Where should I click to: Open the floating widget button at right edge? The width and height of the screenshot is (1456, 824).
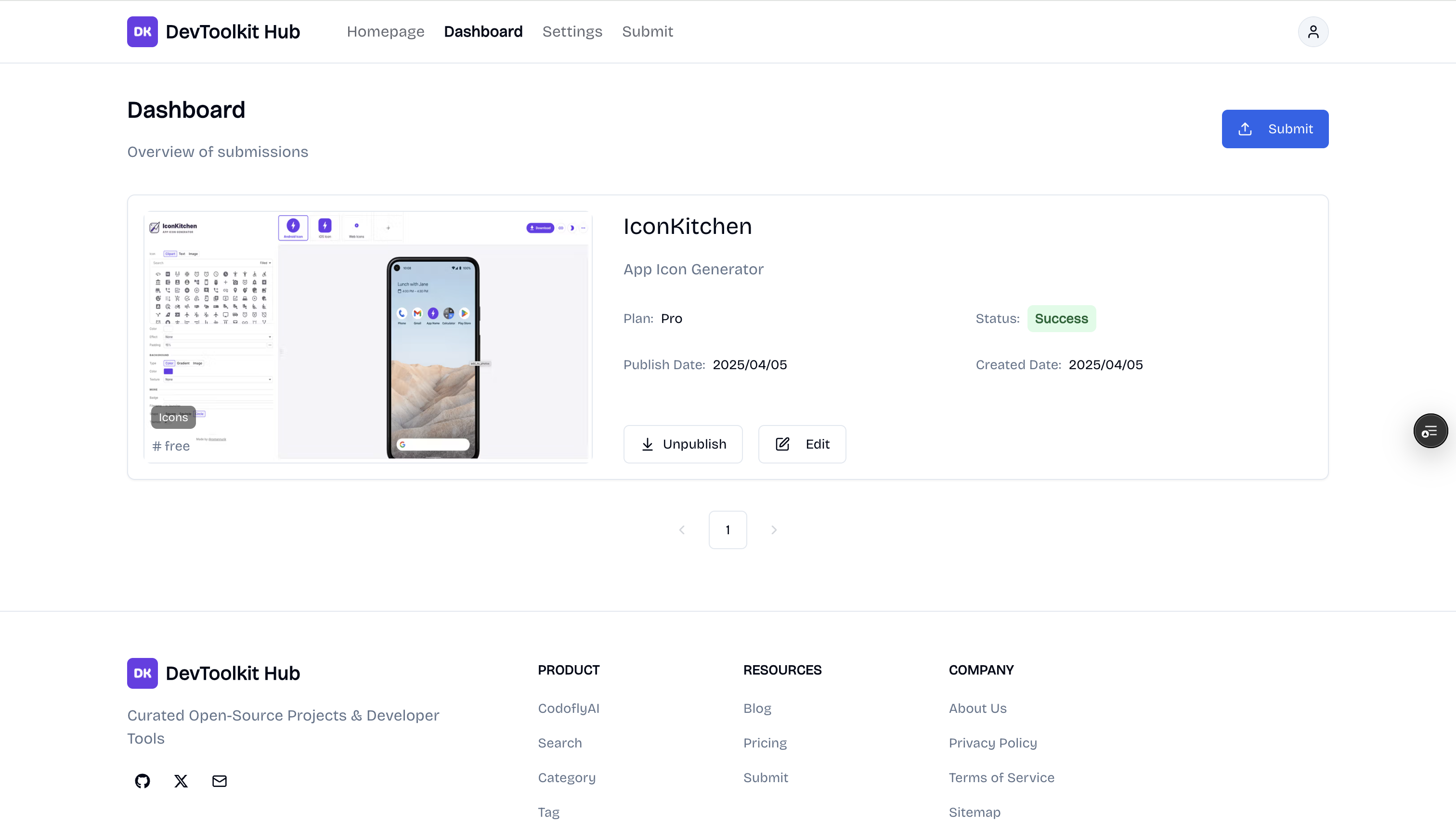tap(1430, 431)
